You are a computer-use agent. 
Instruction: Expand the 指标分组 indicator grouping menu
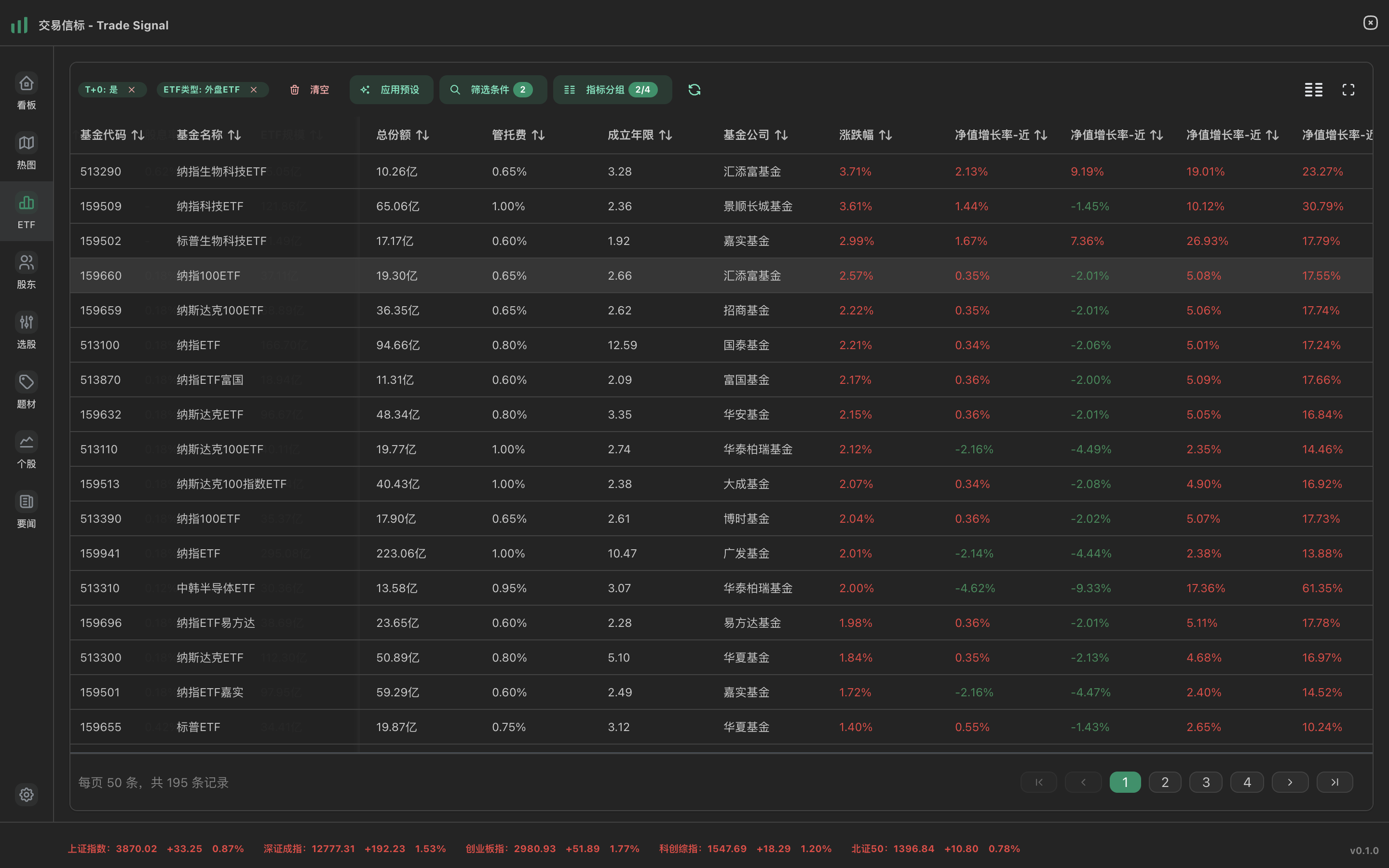point(612,90)
